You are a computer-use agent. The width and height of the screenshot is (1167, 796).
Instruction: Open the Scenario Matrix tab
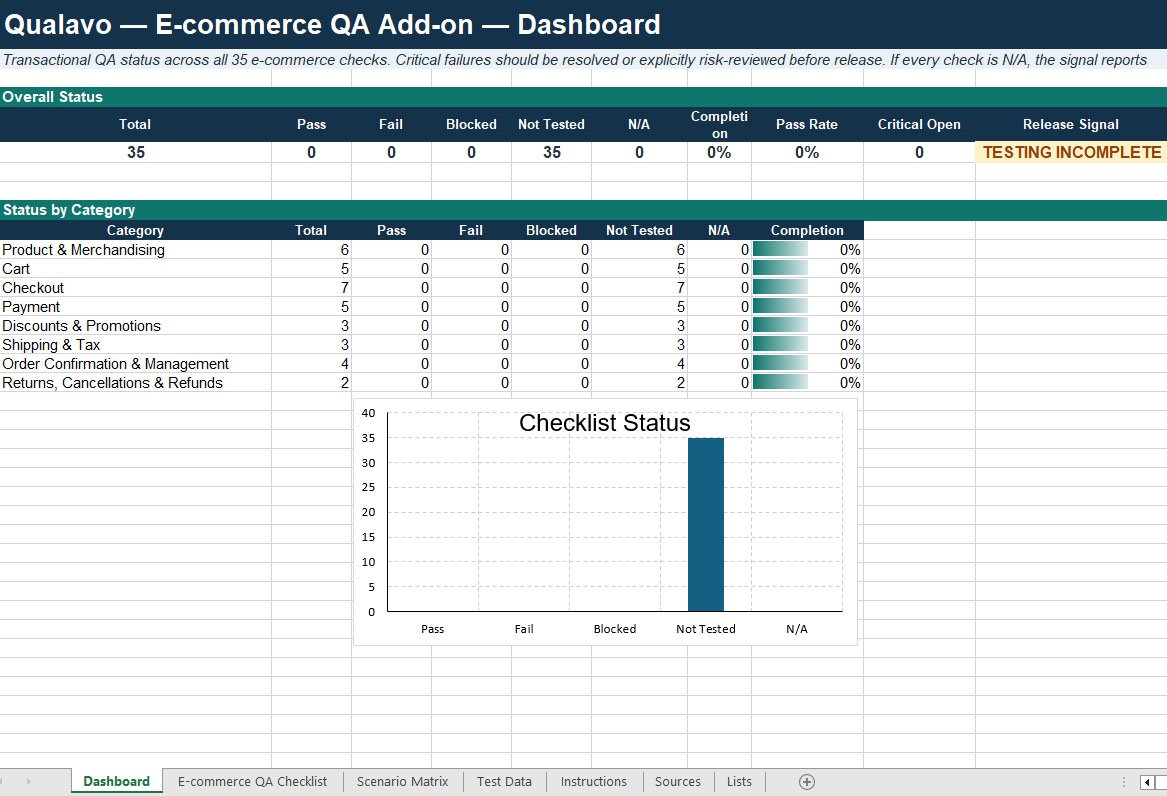click(x=403, y=781)
